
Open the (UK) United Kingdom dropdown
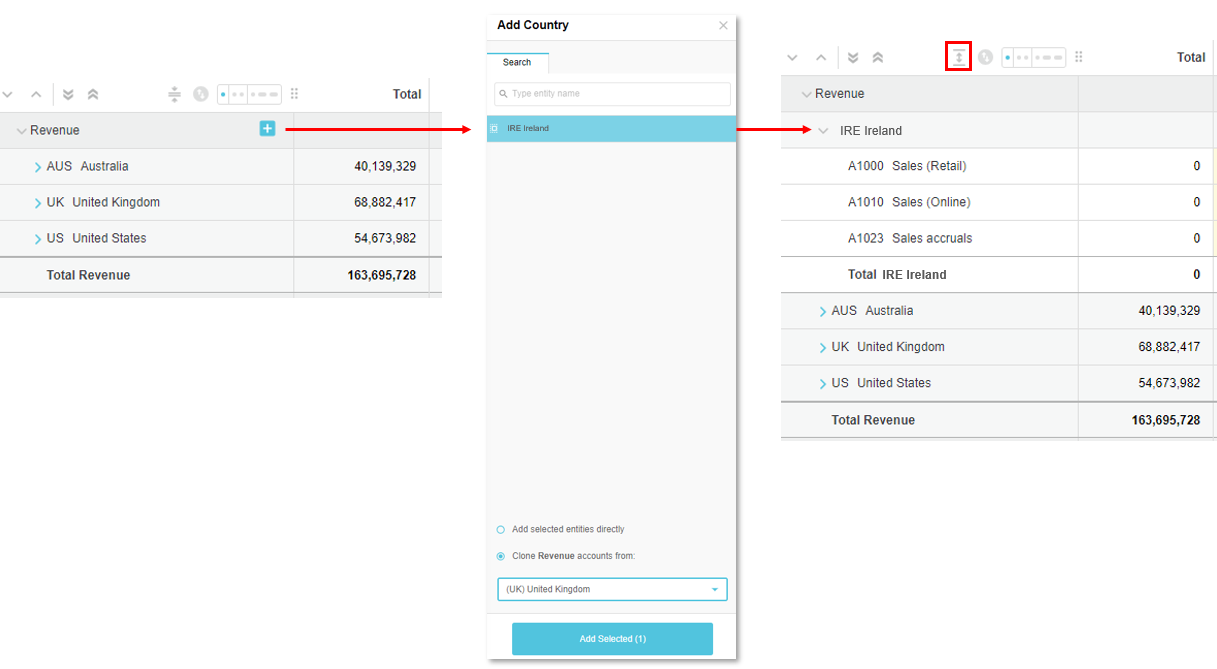pos(612,590)
